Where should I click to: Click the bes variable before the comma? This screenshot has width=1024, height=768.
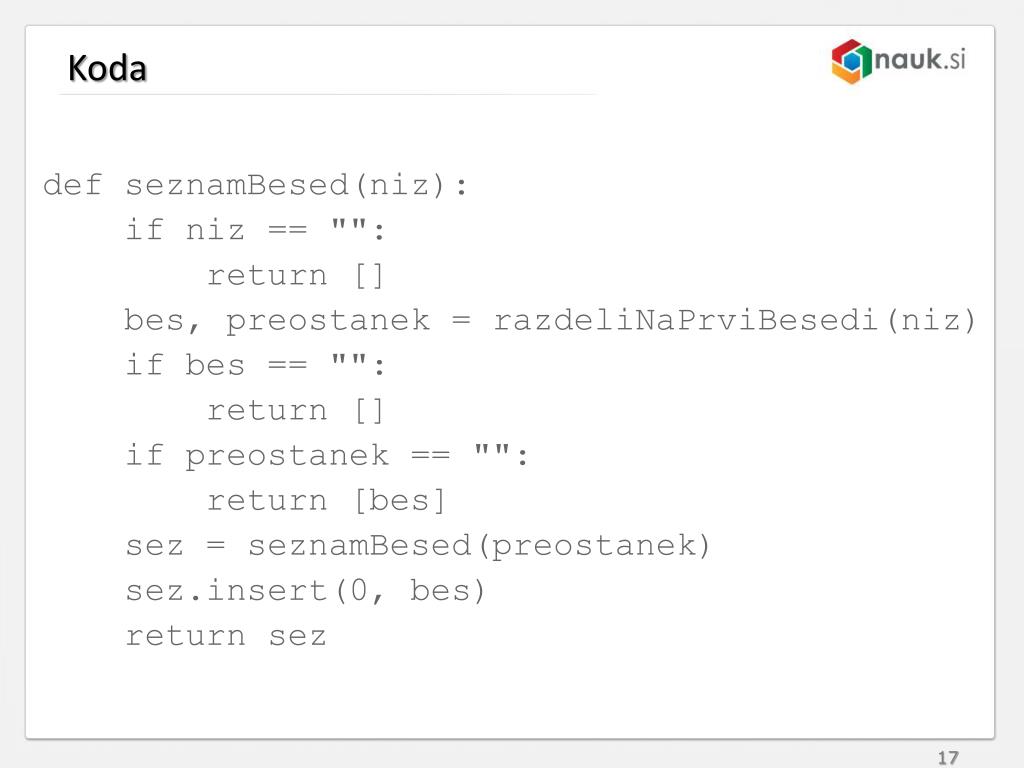point(154,321)
